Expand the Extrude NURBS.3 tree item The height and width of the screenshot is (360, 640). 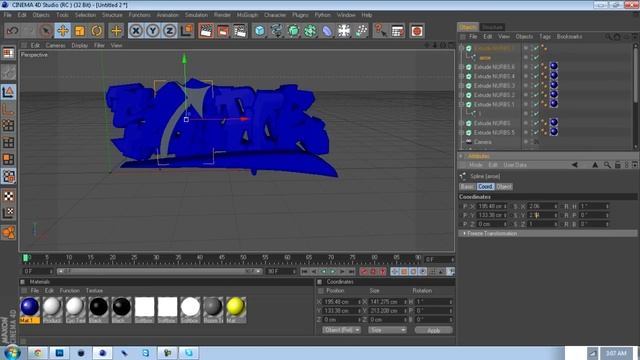tap(462, 86)
